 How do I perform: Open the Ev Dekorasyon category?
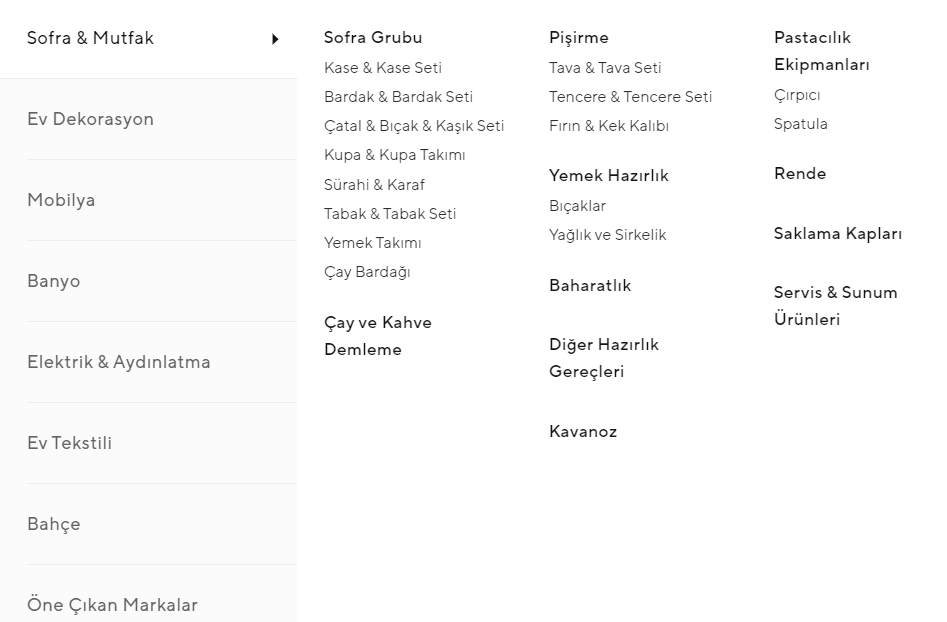(90, 119)
